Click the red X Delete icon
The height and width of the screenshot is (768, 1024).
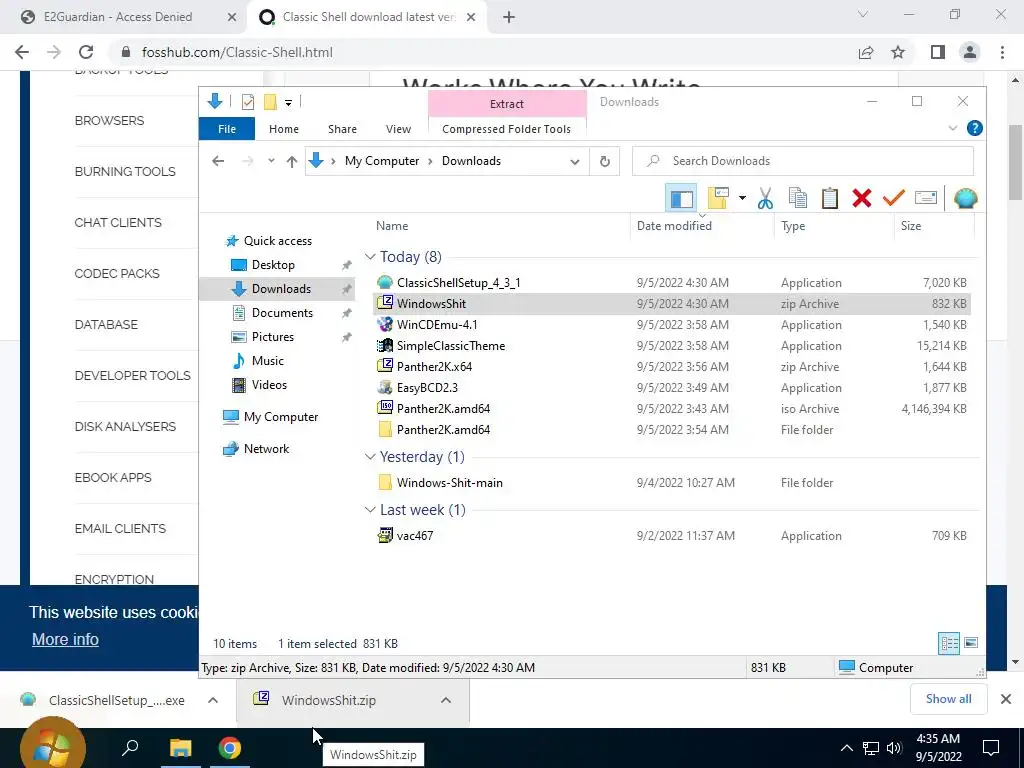point(862,198)
